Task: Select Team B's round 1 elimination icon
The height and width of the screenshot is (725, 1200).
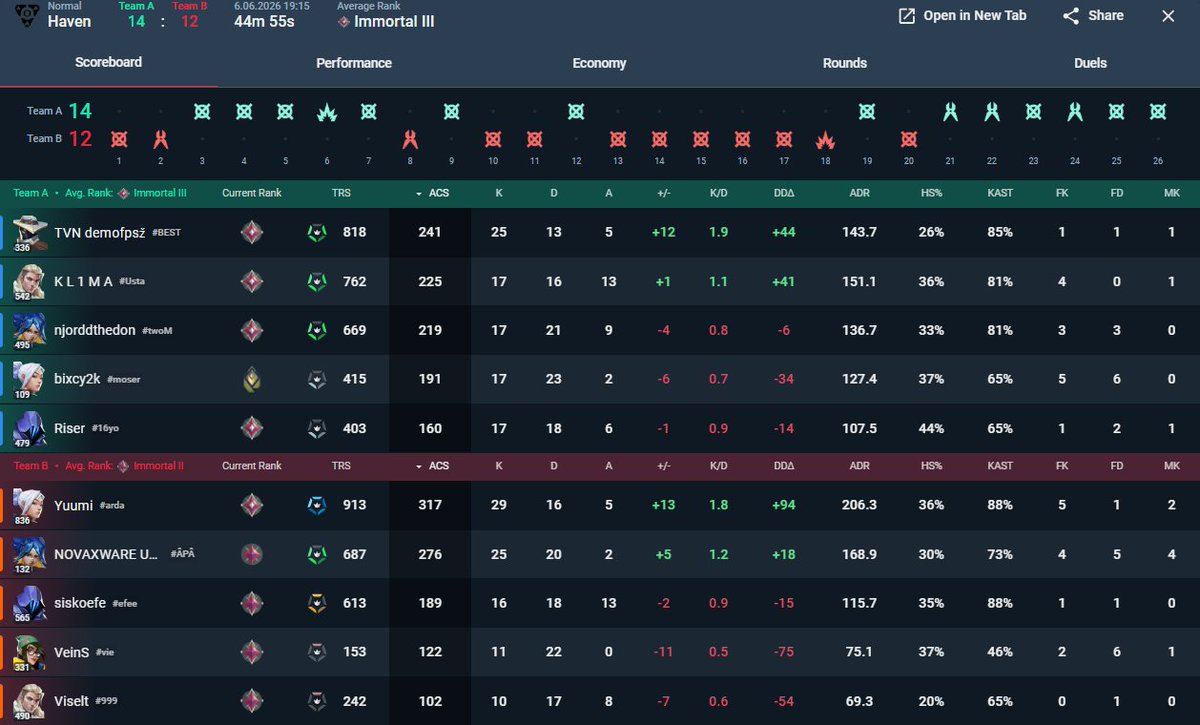Action: pyautogui.click(x=119, y=139)
